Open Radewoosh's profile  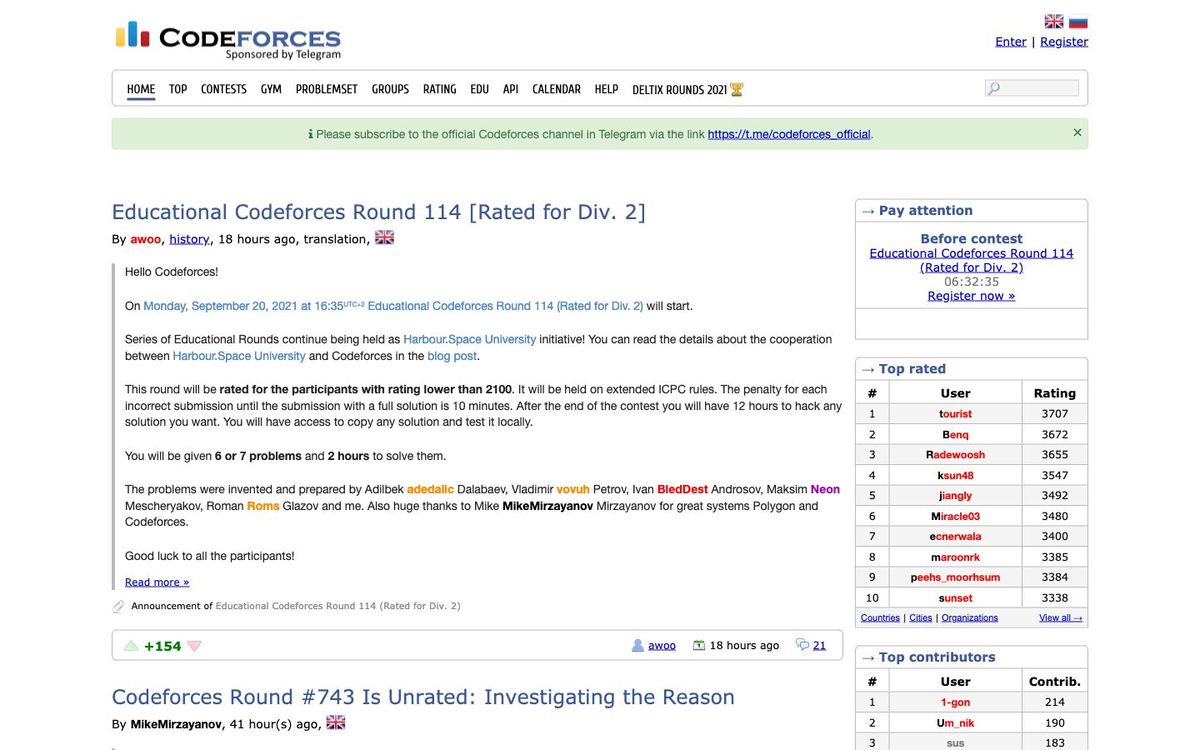955,455
